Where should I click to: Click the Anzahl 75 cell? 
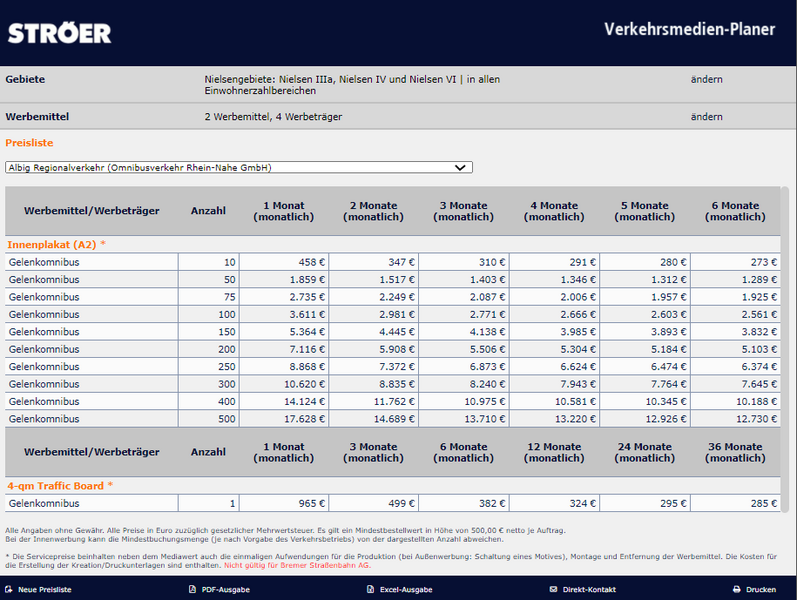click(209, 297)
